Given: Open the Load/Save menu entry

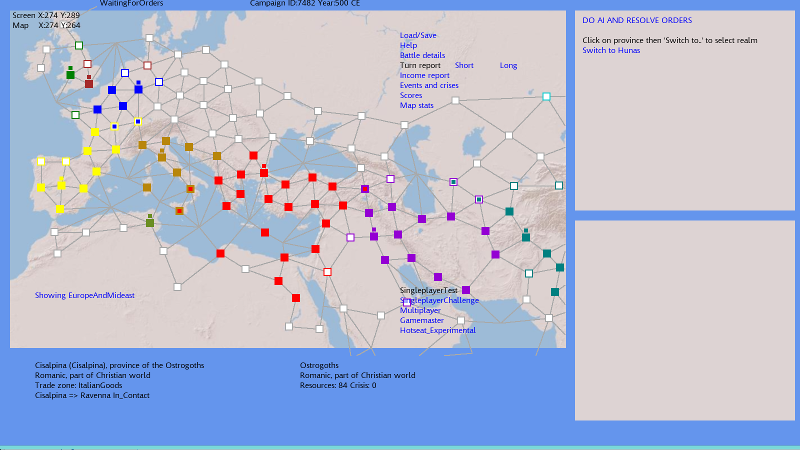Looking at the screenshot, I should coord(418,35).
